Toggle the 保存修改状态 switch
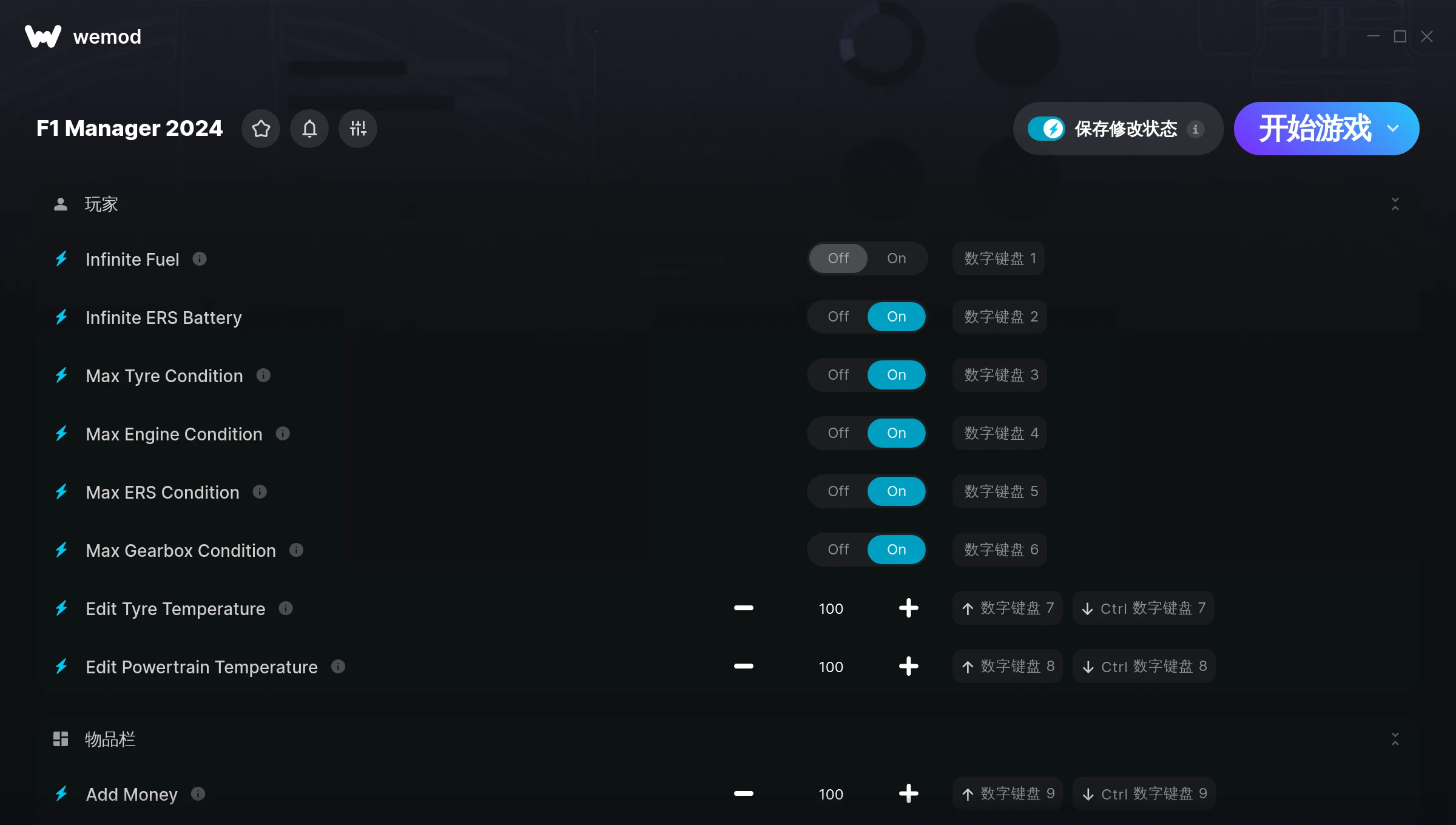This screenshot has height=825, width=1456. click(x=1046, y=129)
